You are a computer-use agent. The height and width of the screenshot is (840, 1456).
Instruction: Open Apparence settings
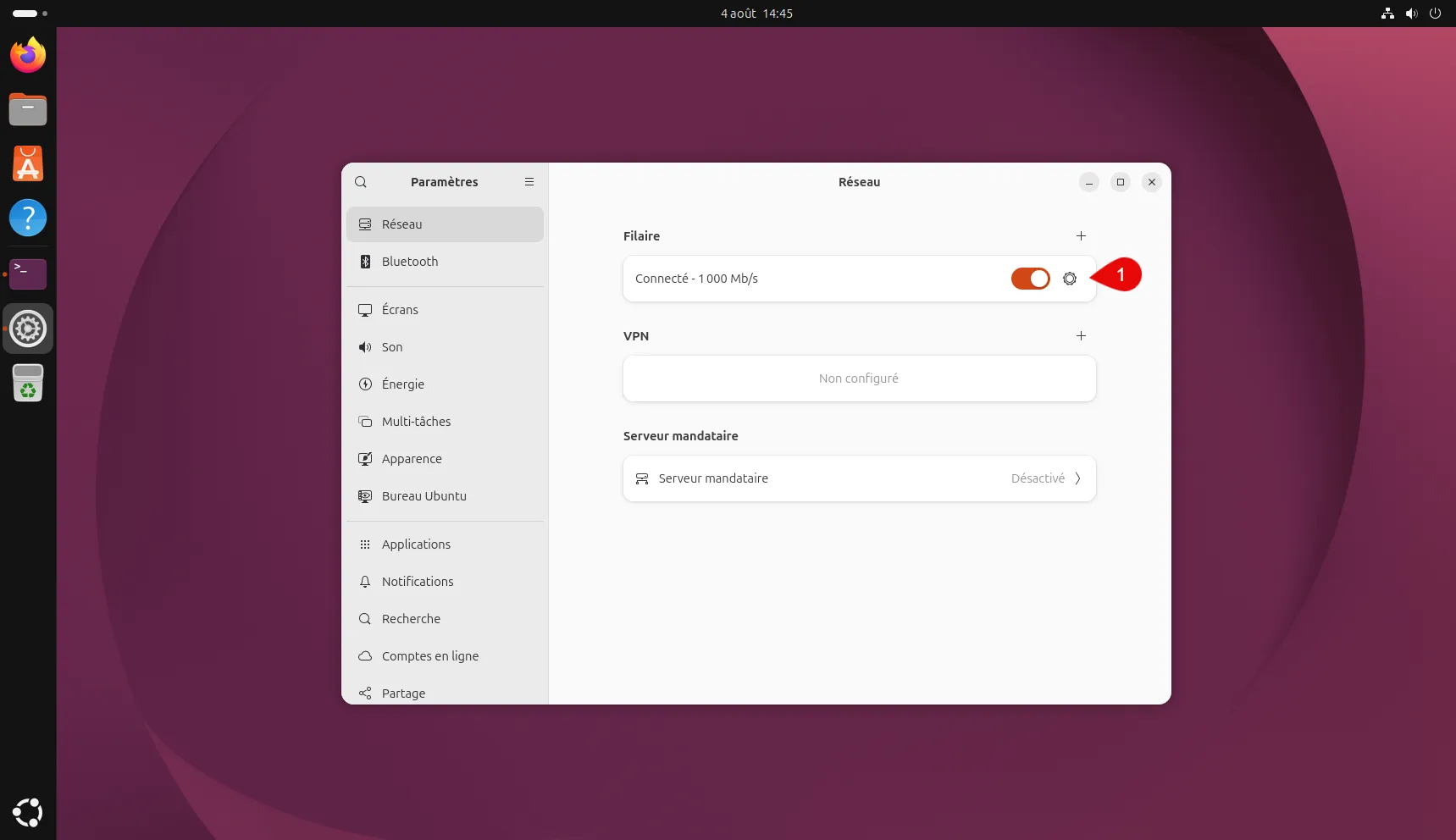coord(445,459)
